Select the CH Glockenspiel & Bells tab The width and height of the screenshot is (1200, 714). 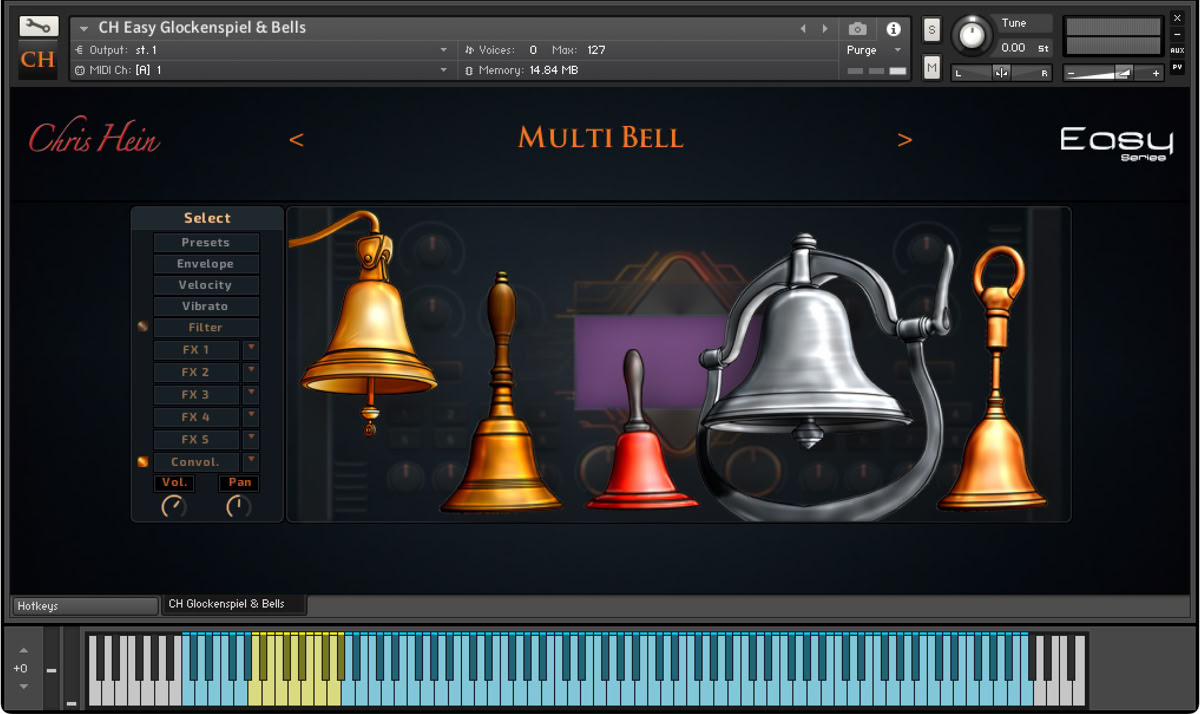coord(233,605)
